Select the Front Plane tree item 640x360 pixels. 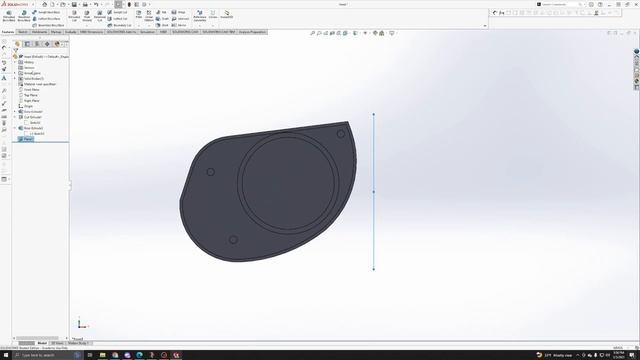pyautogui.click(x=29, y=89)
